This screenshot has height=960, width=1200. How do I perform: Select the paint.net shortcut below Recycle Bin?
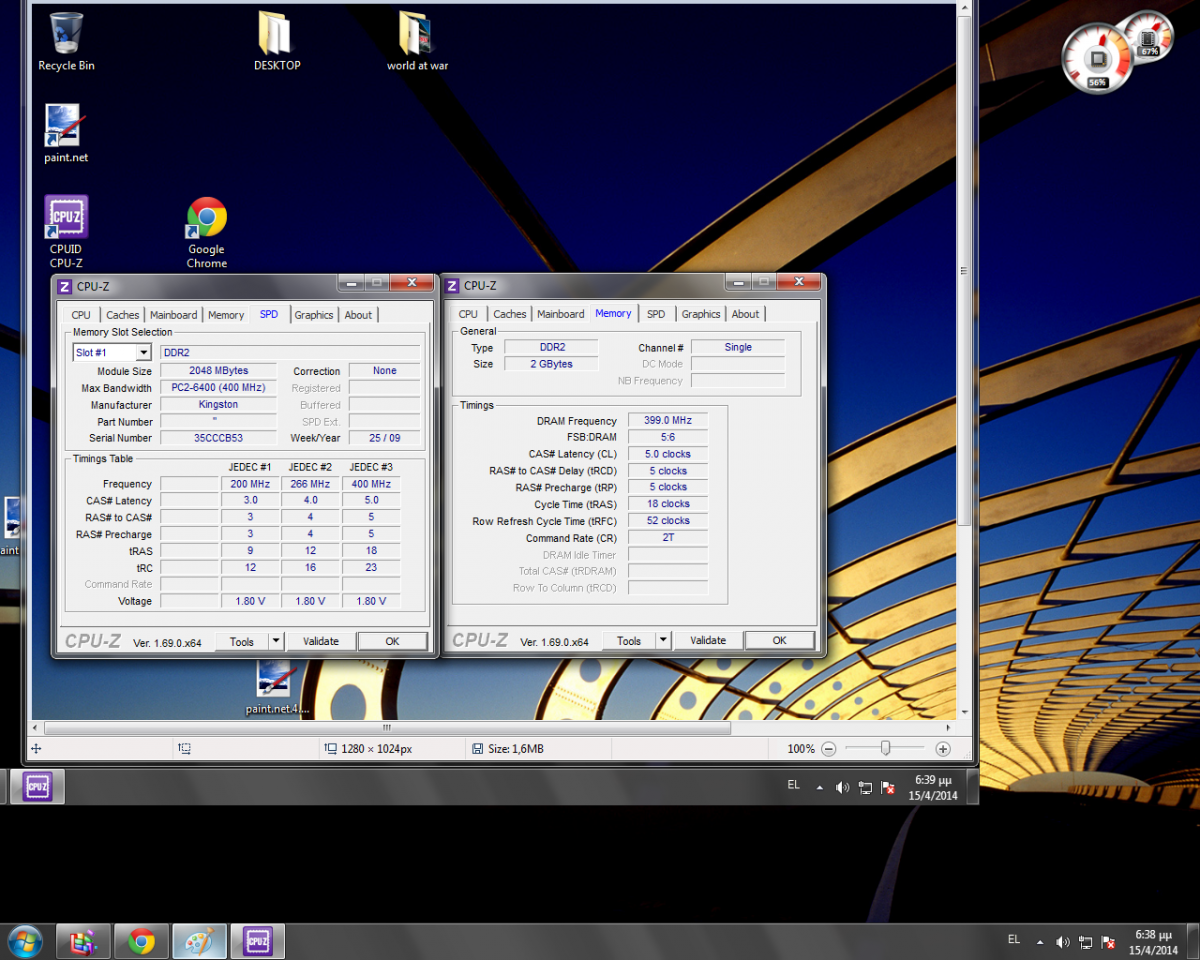point(66,134)
